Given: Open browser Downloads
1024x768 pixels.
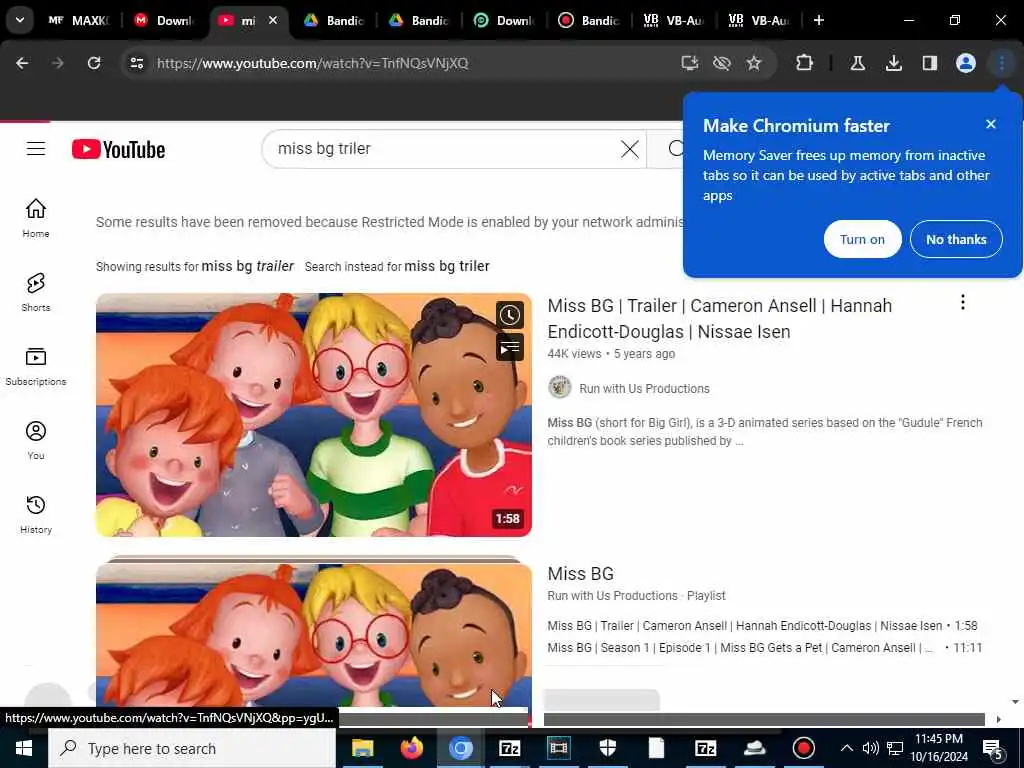Looking at the screenshot, I should (893, 63).
